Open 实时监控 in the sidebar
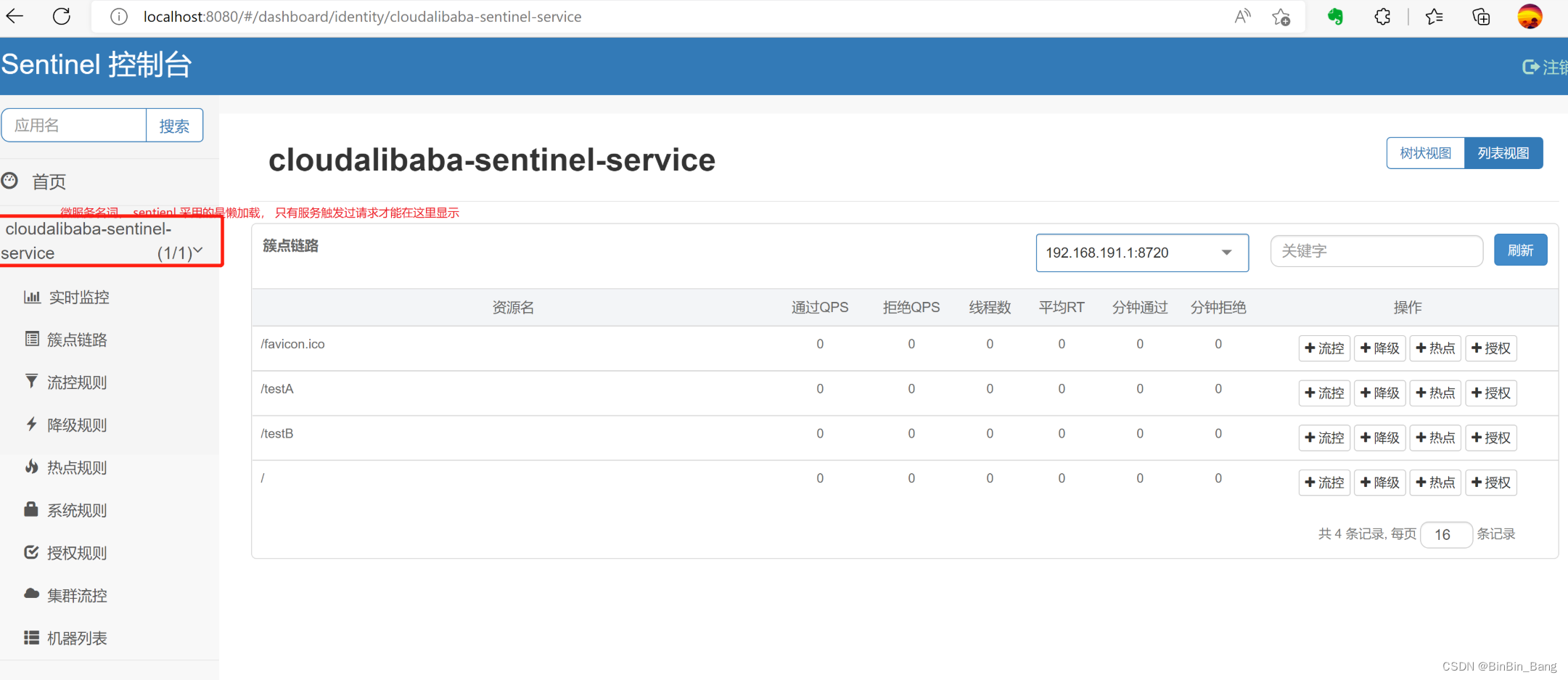 (79, 297)
